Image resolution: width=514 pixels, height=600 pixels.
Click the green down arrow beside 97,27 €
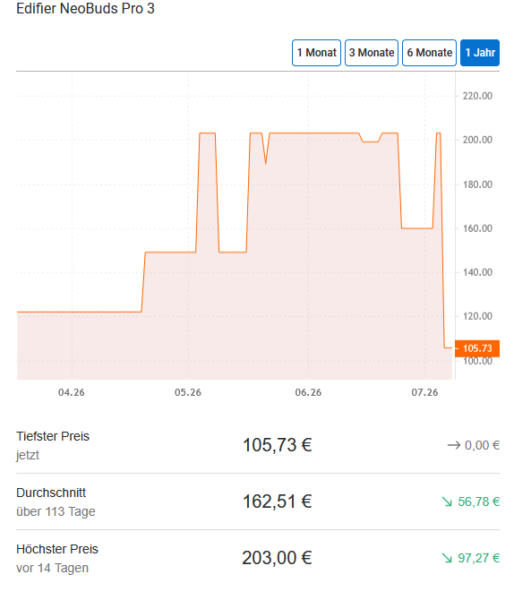(447, 558)
